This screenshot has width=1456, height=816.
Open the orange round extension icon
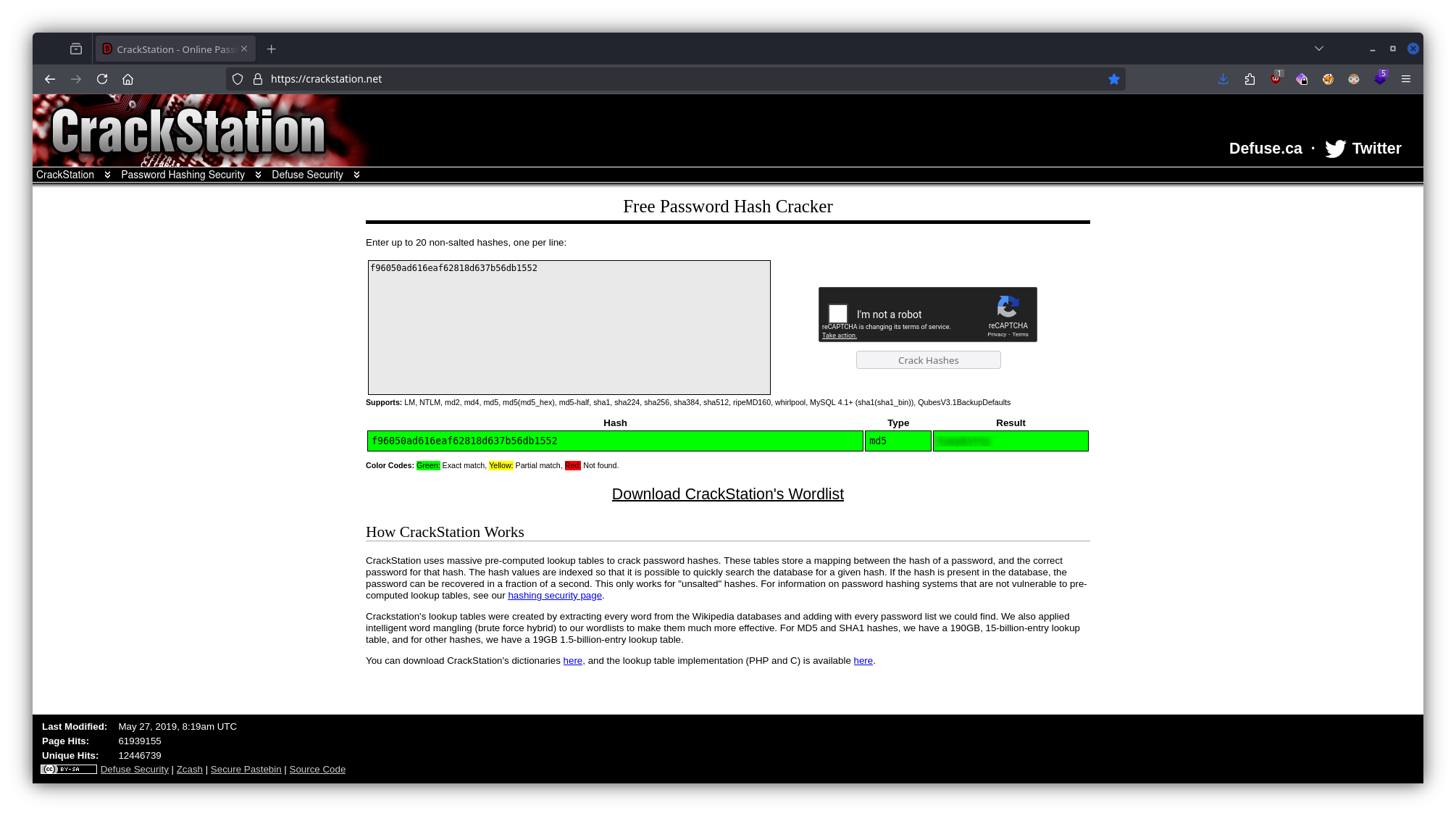point(1328,79)
